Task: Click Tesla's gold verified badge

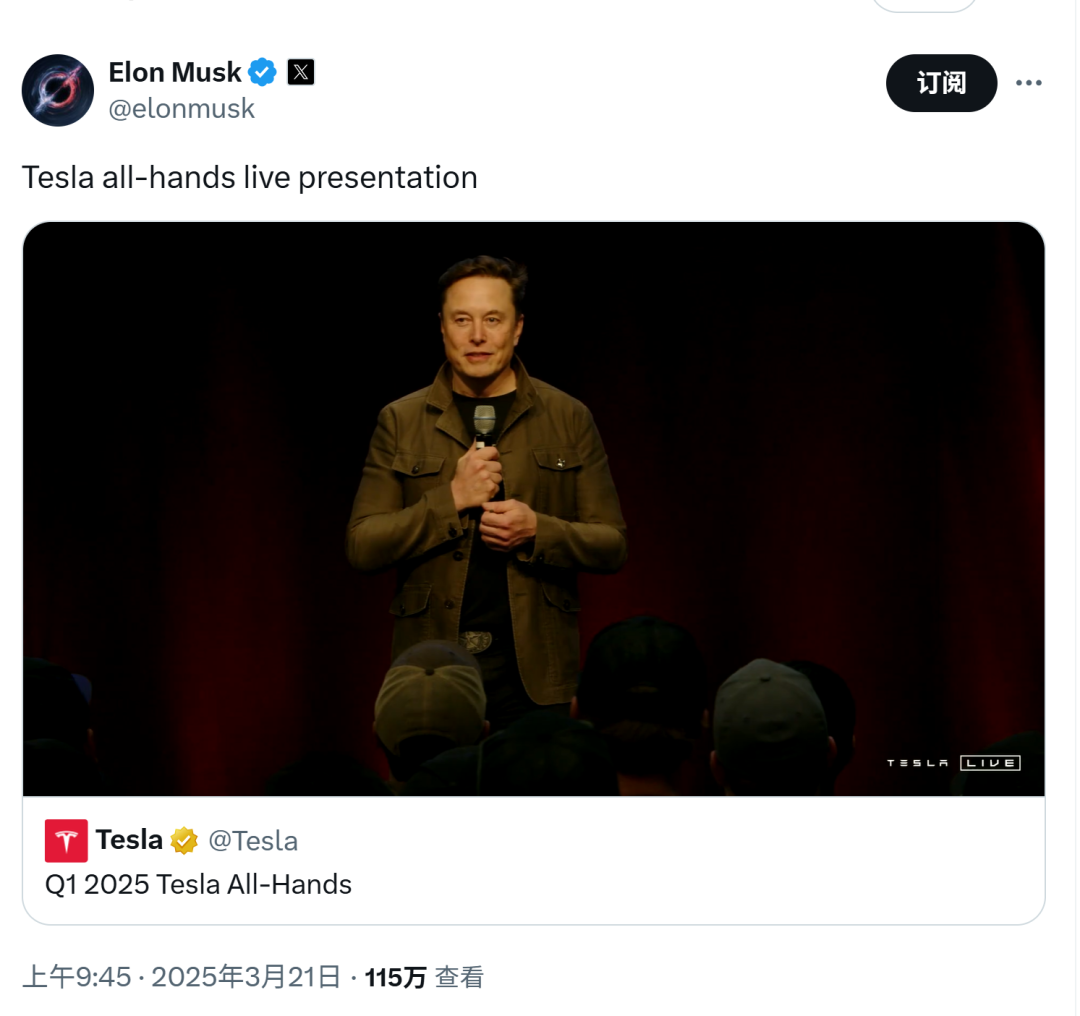Action: 184,841
